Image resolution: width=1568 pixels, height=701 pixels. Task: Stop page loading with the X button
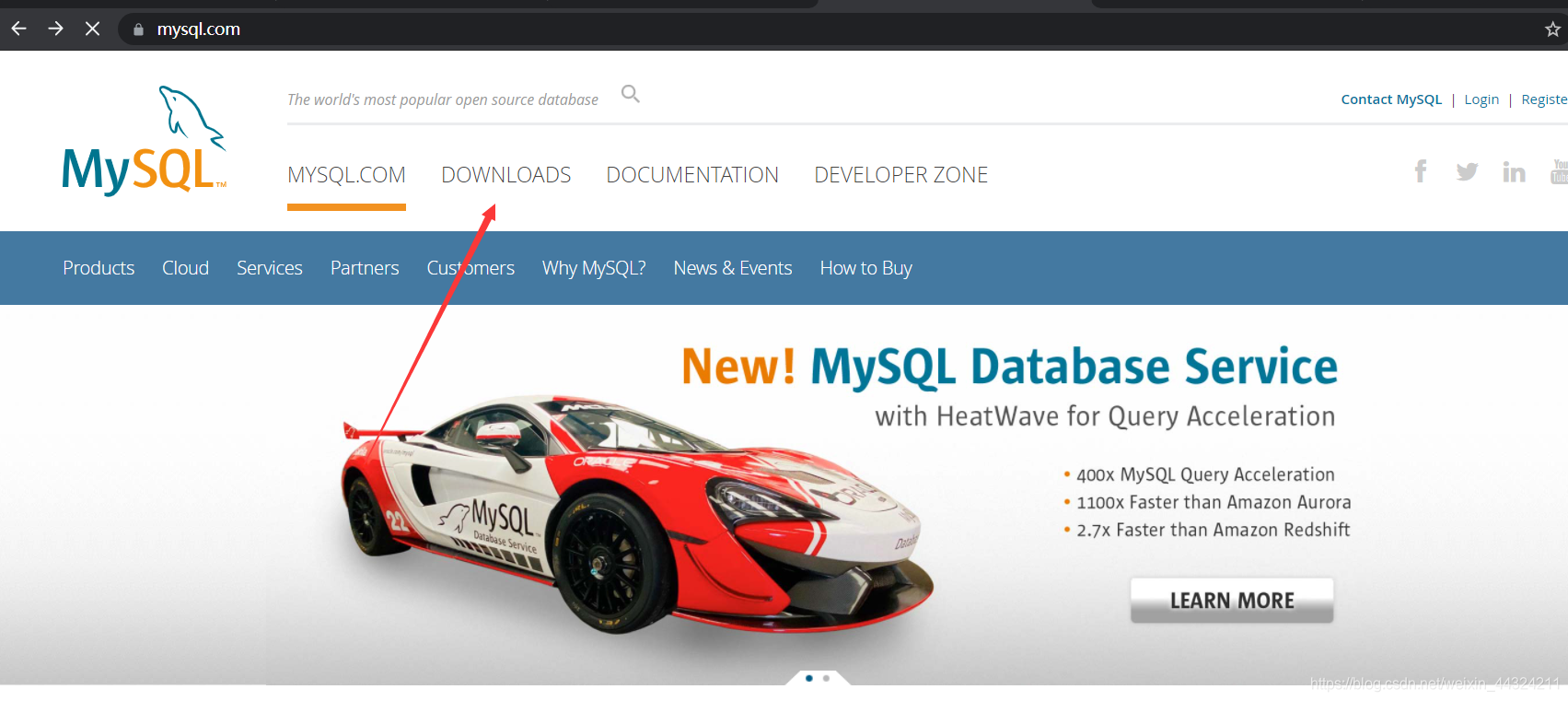[92, 29]
